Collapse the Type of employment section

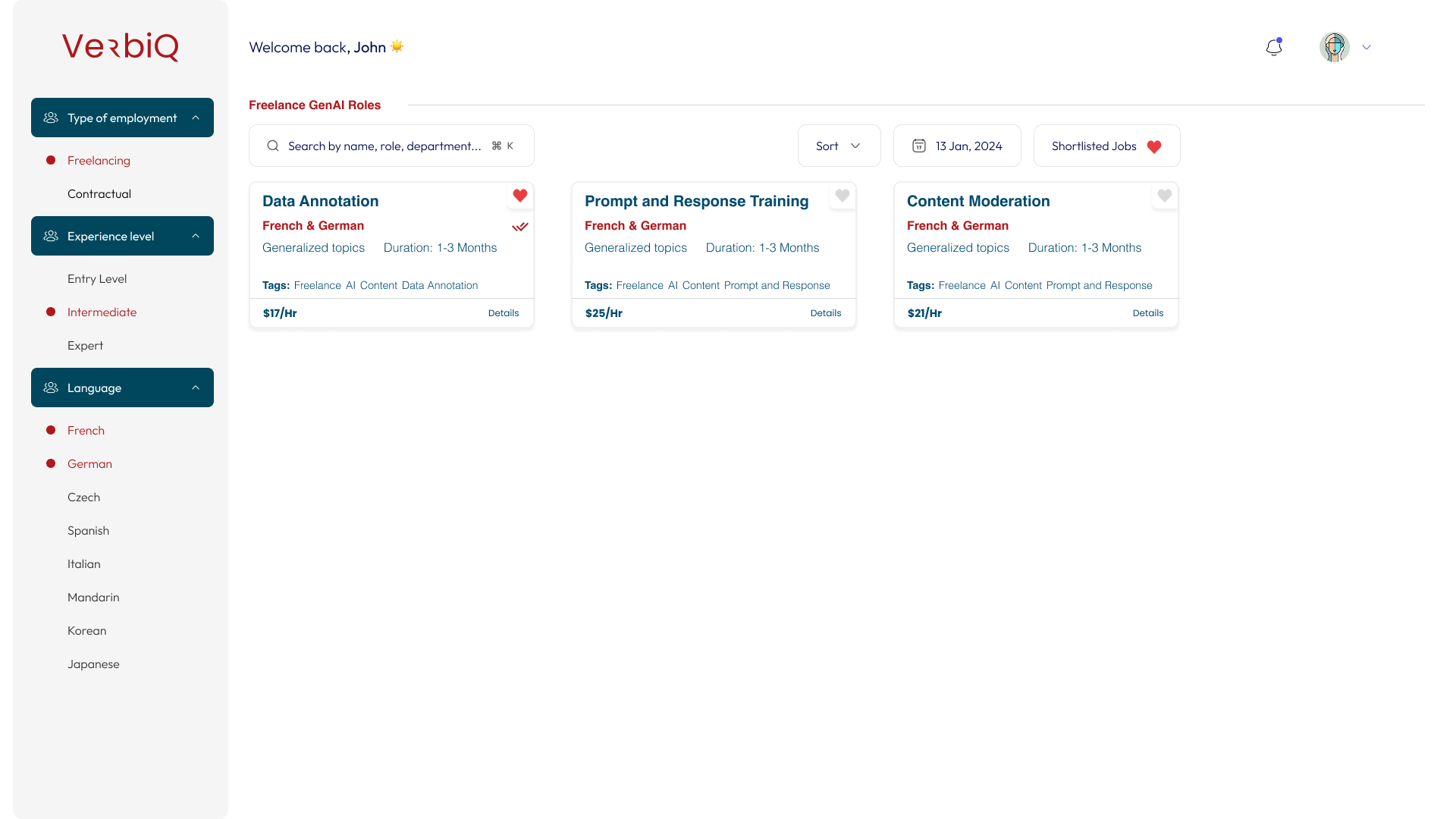(196, 118)
